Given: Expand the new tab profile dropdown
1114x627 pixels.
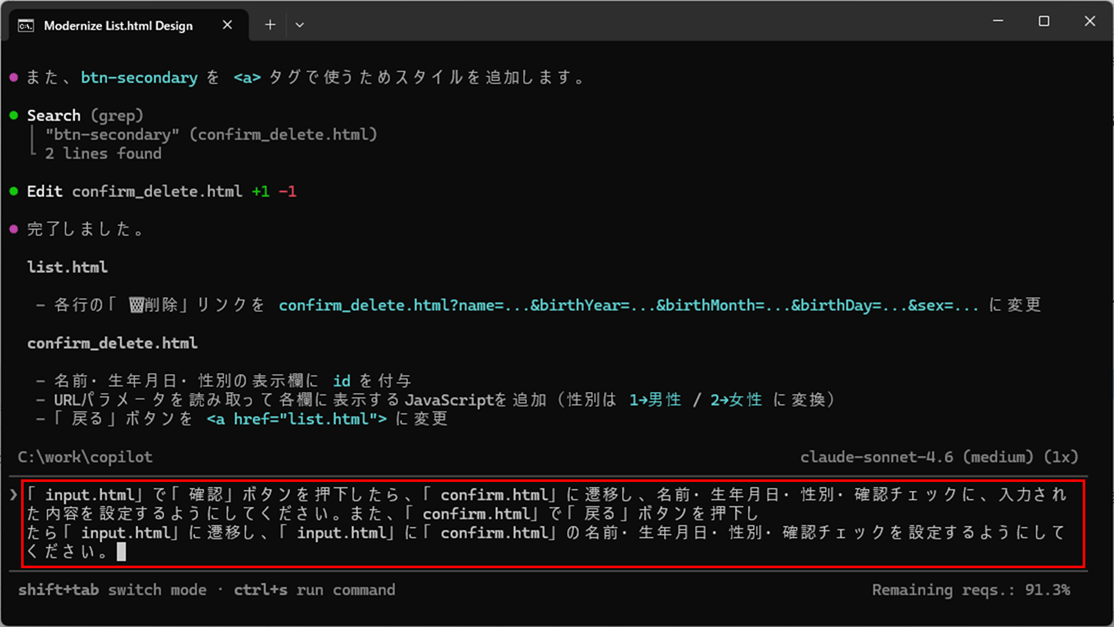Looking at the screenshot, I should pos(299,25).
